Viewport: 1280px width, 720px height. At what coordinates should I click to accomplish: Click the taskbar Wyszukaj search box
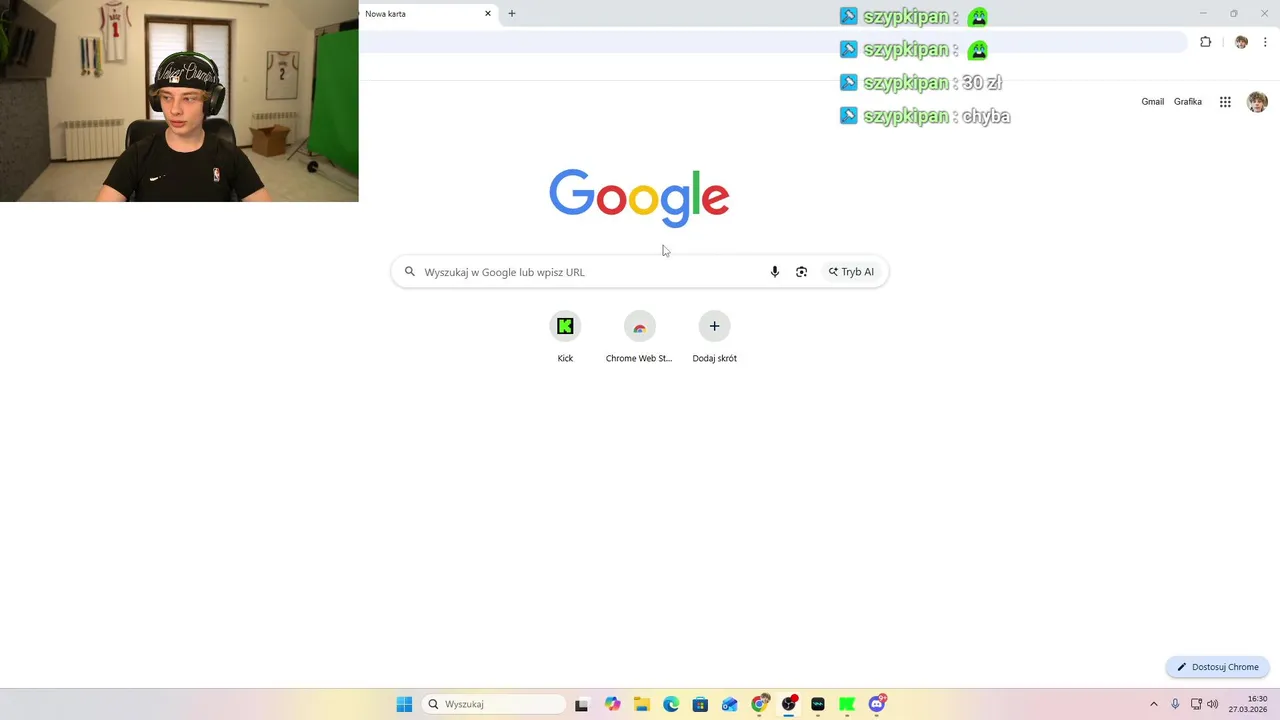(494, 704)
